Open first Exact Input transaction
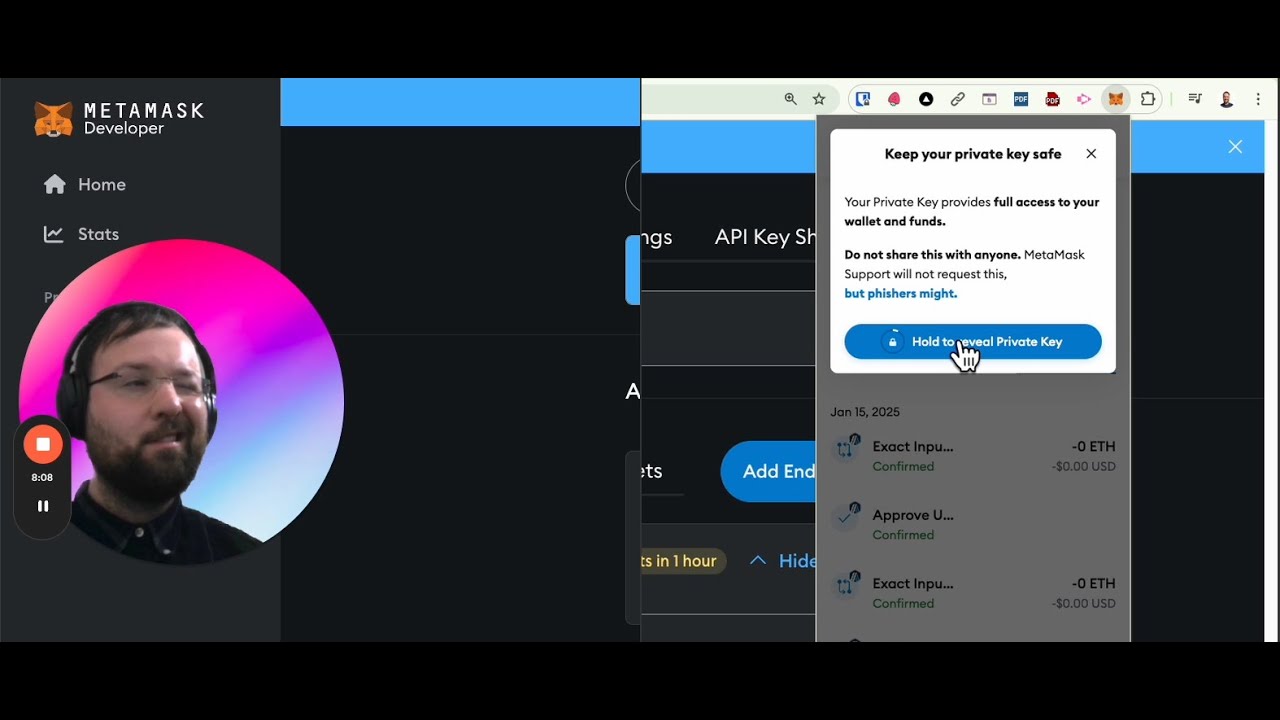The height and width of the screenshot is (720, 1280). [973, 456]
